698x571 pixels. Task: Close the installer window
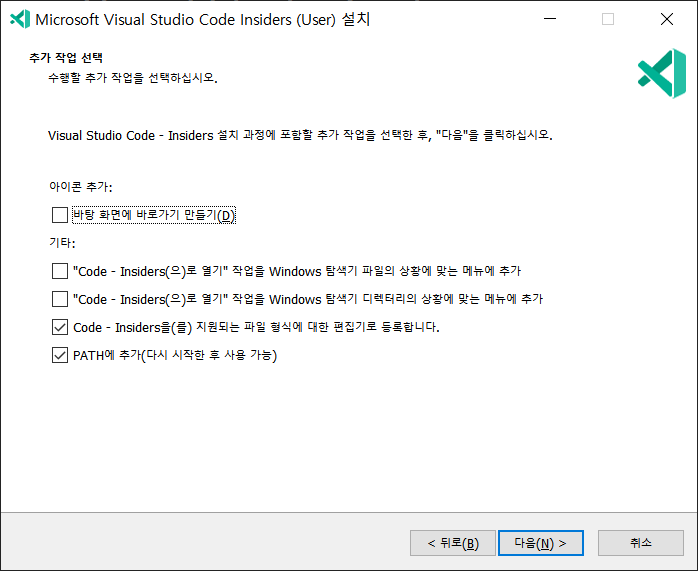coord(666,19)
